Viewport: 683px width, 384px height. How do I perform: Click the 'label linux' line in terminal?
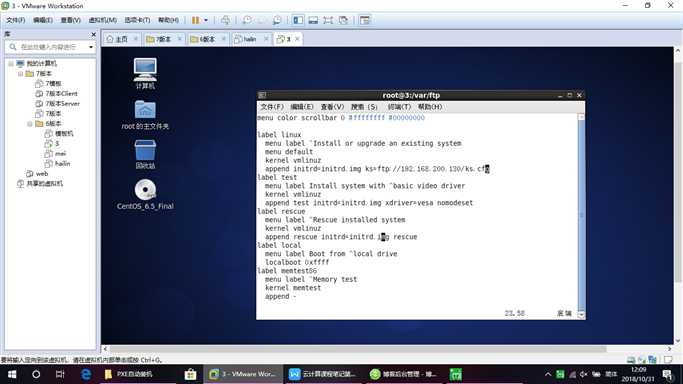[x=279, y=135]
